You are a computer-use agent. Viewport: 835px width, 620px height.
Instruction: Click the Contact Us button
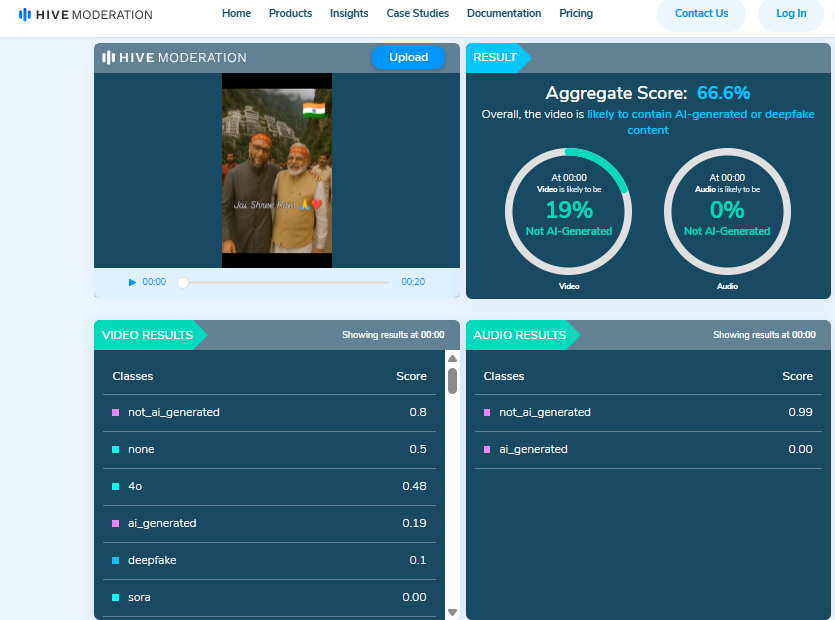(x=701, y=14)
